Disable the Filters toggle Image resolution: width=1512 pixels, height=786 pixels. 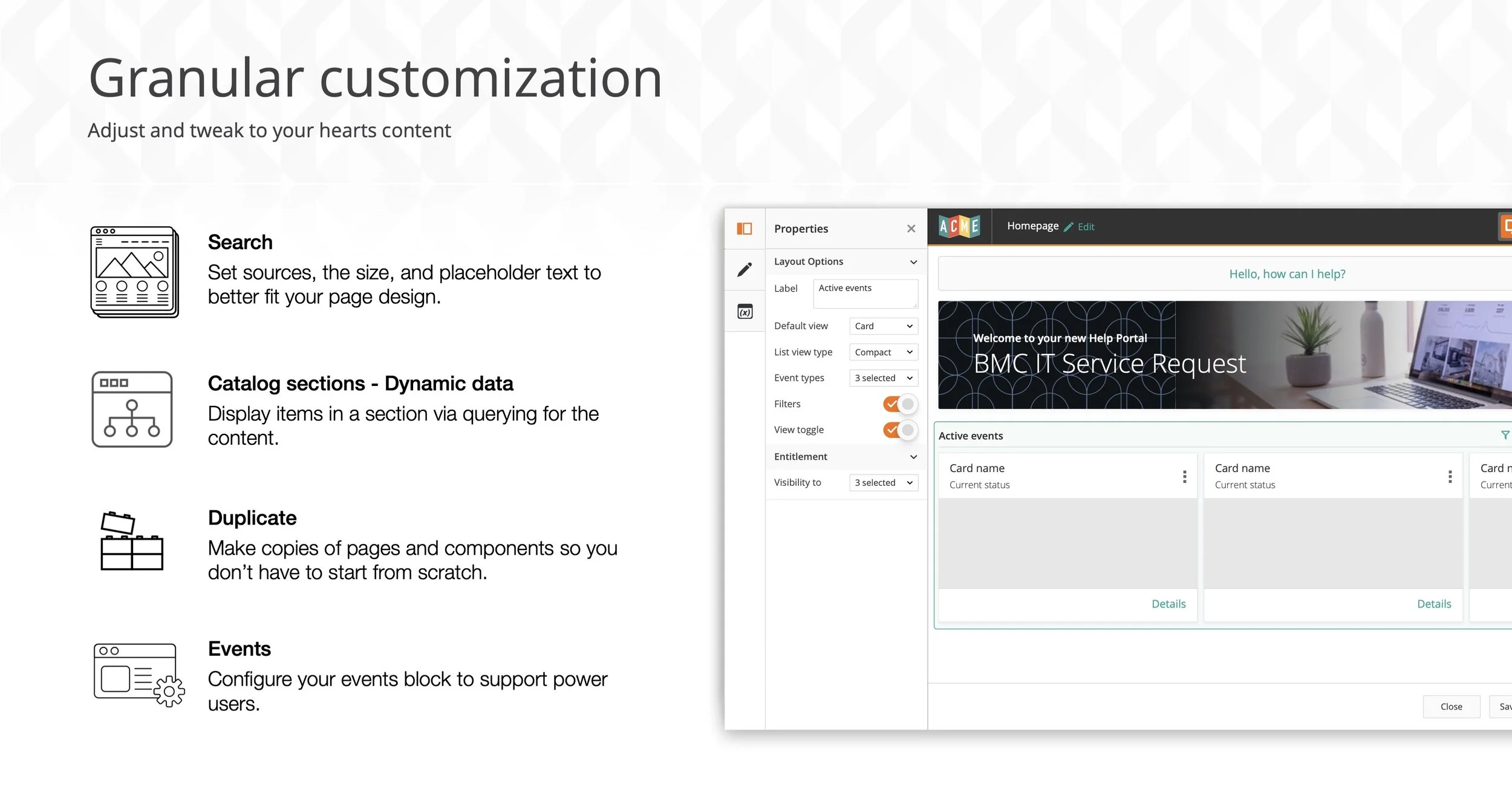(x=900, y=404)
